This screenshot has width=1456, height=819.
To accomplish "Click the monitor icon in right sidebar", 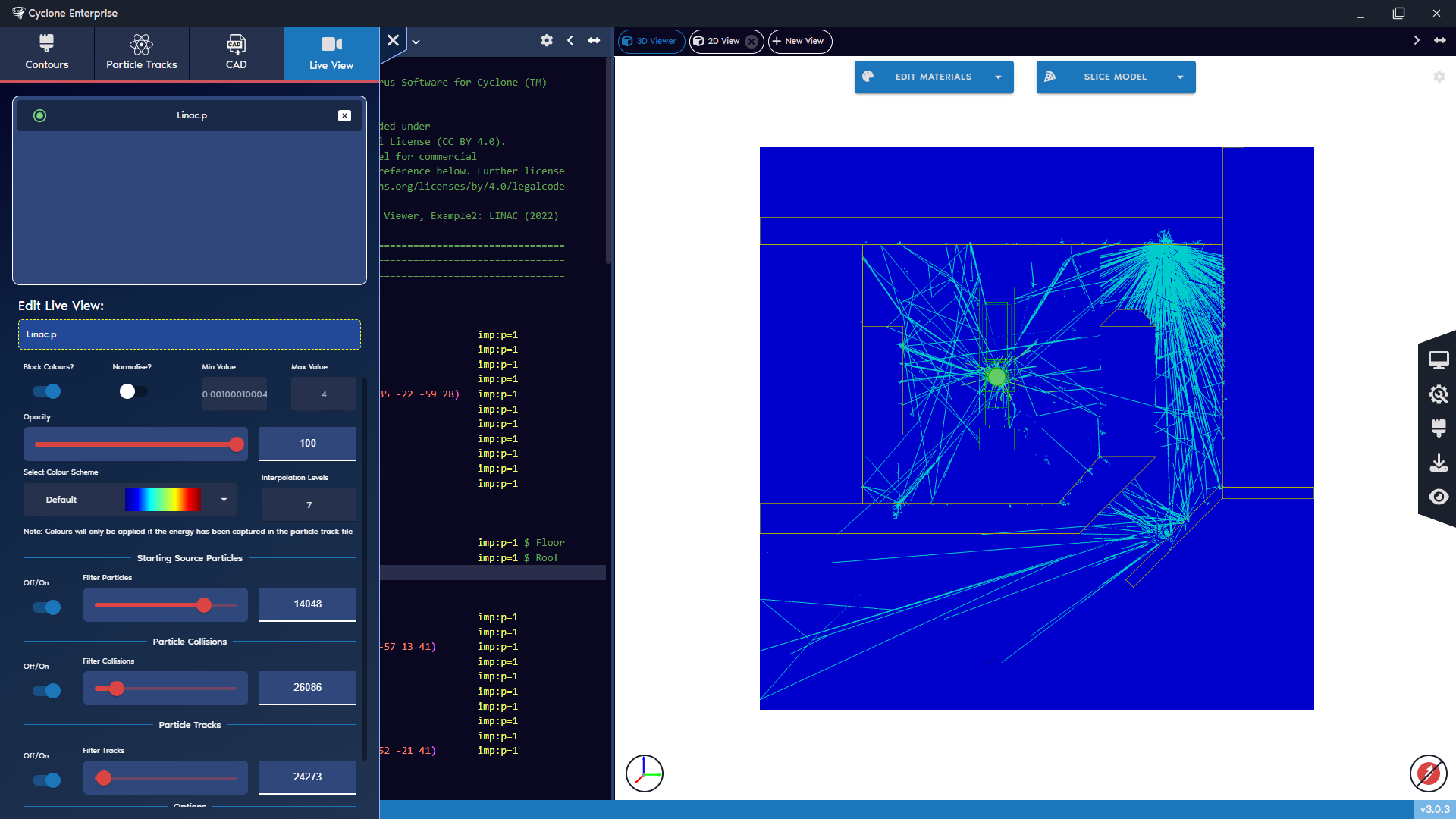I will click(1438, 360).
